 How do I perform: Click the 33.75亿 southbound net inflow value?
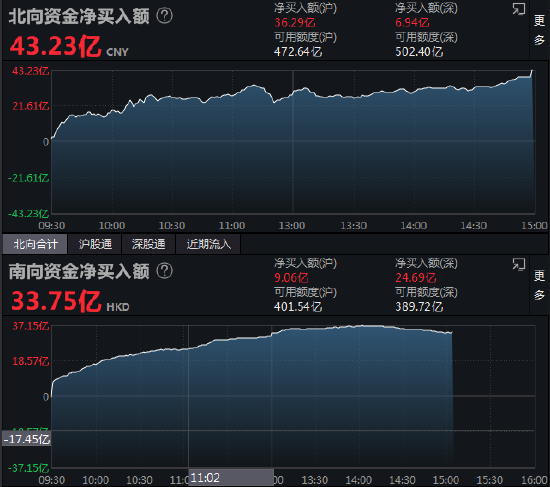(x=56, y=301)
